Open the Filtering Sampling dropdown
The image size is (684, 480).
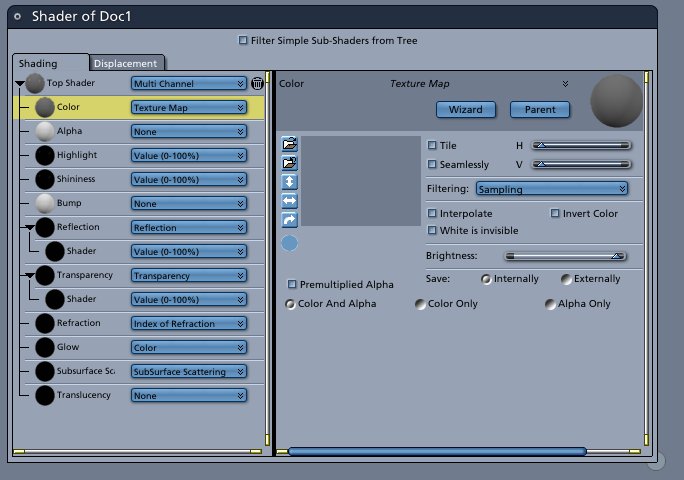coord(552,189)
